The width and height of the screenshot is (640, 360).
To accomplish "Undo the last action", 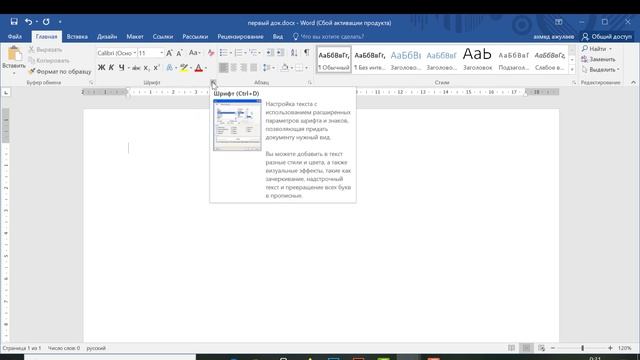I will point(28,22).
